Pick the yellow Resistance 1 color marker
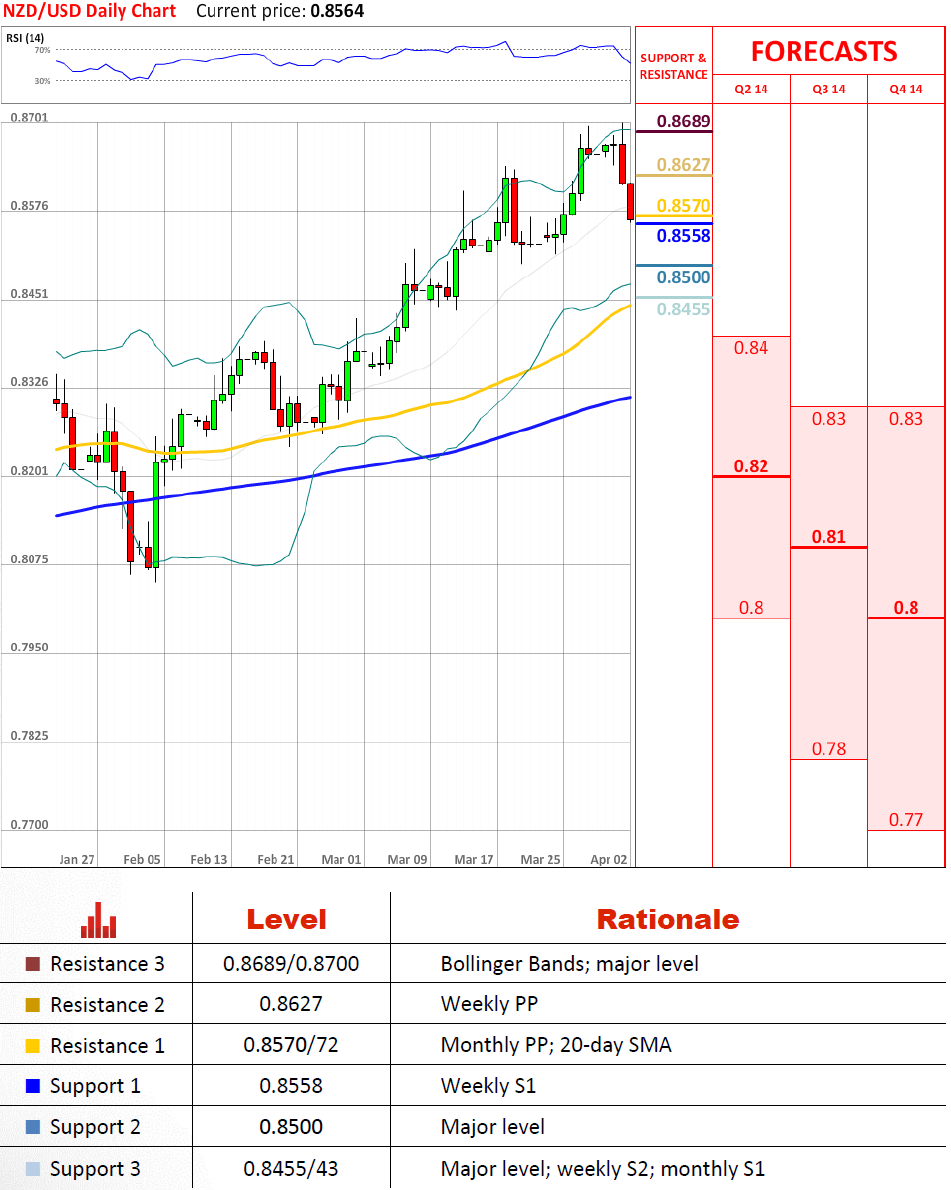 pos(33,1046)
